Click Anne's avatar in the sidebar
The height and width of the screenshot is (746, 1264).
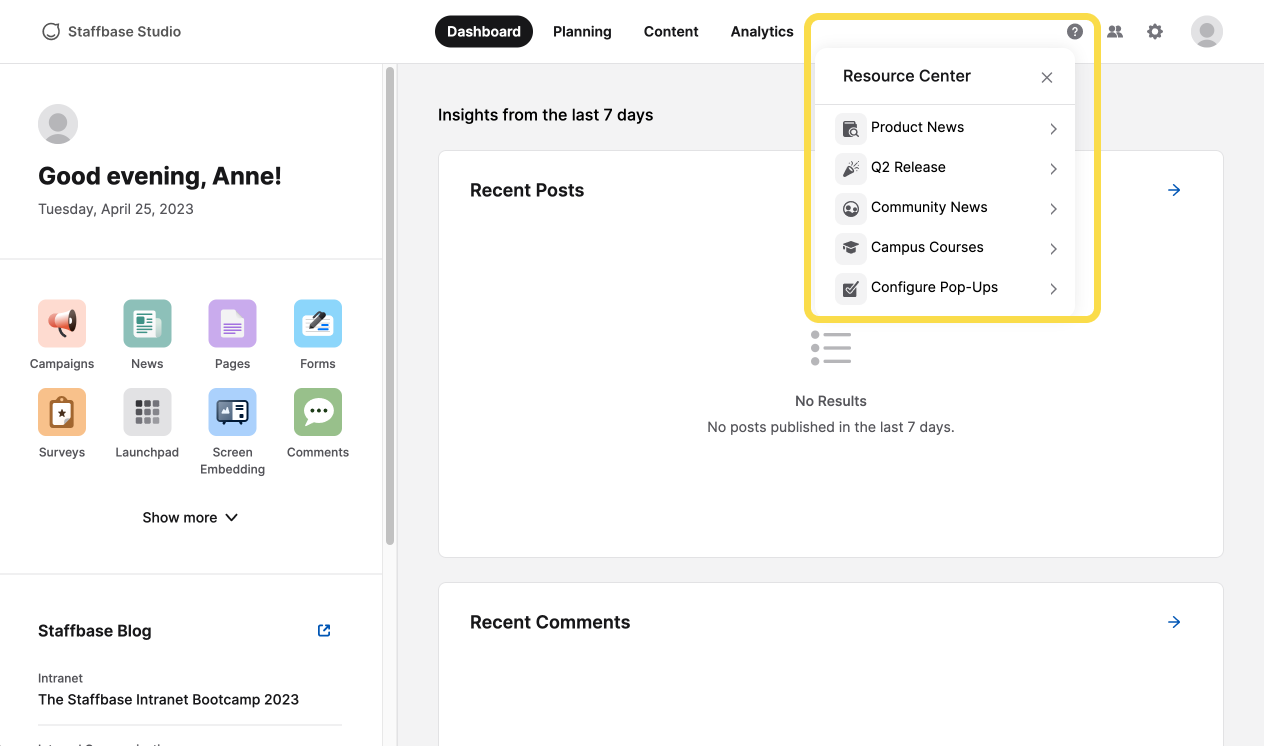pos(58,124)
